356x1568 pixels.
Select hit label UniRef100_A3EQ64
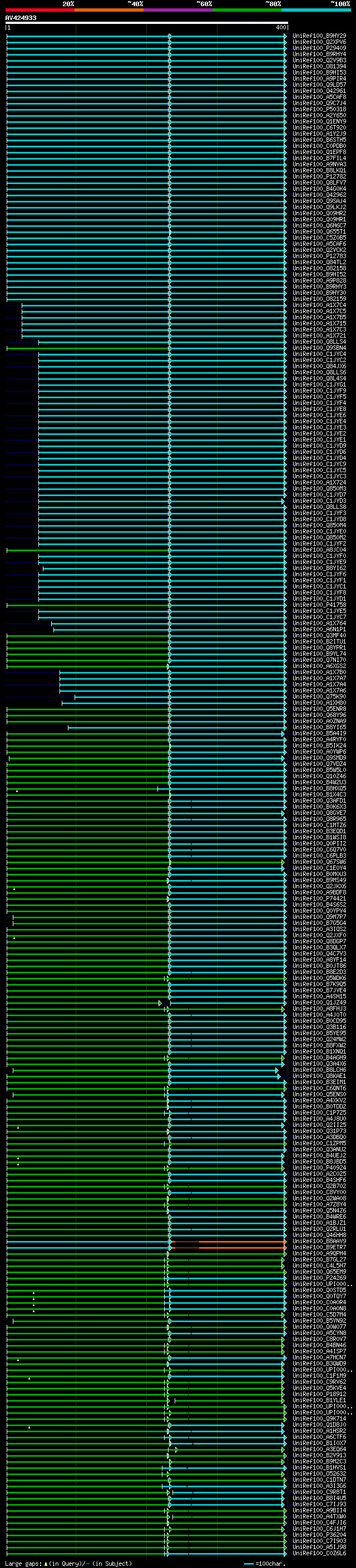point(319,1450)
